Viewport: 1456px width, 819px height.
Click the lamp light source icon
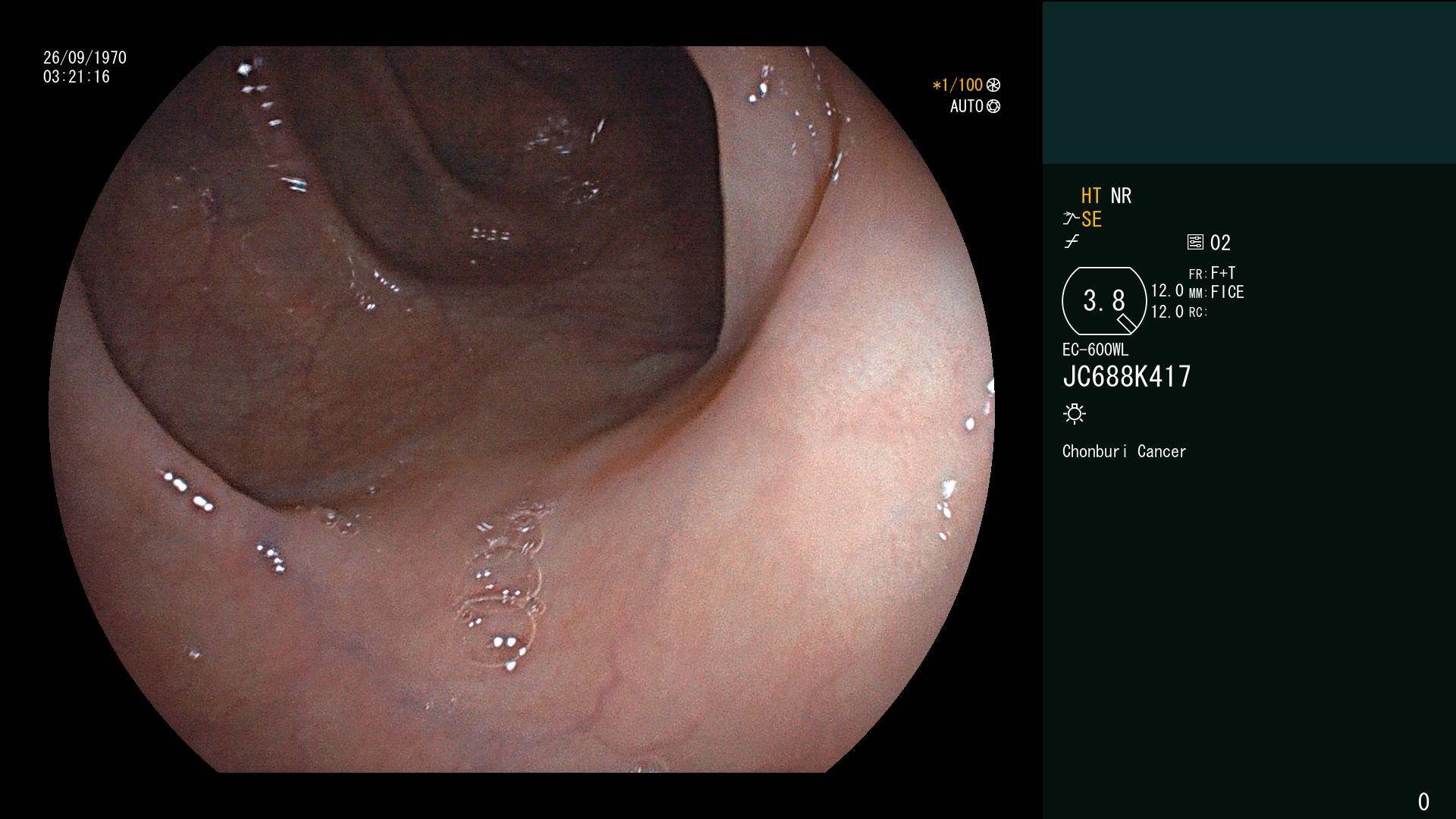1075,413
